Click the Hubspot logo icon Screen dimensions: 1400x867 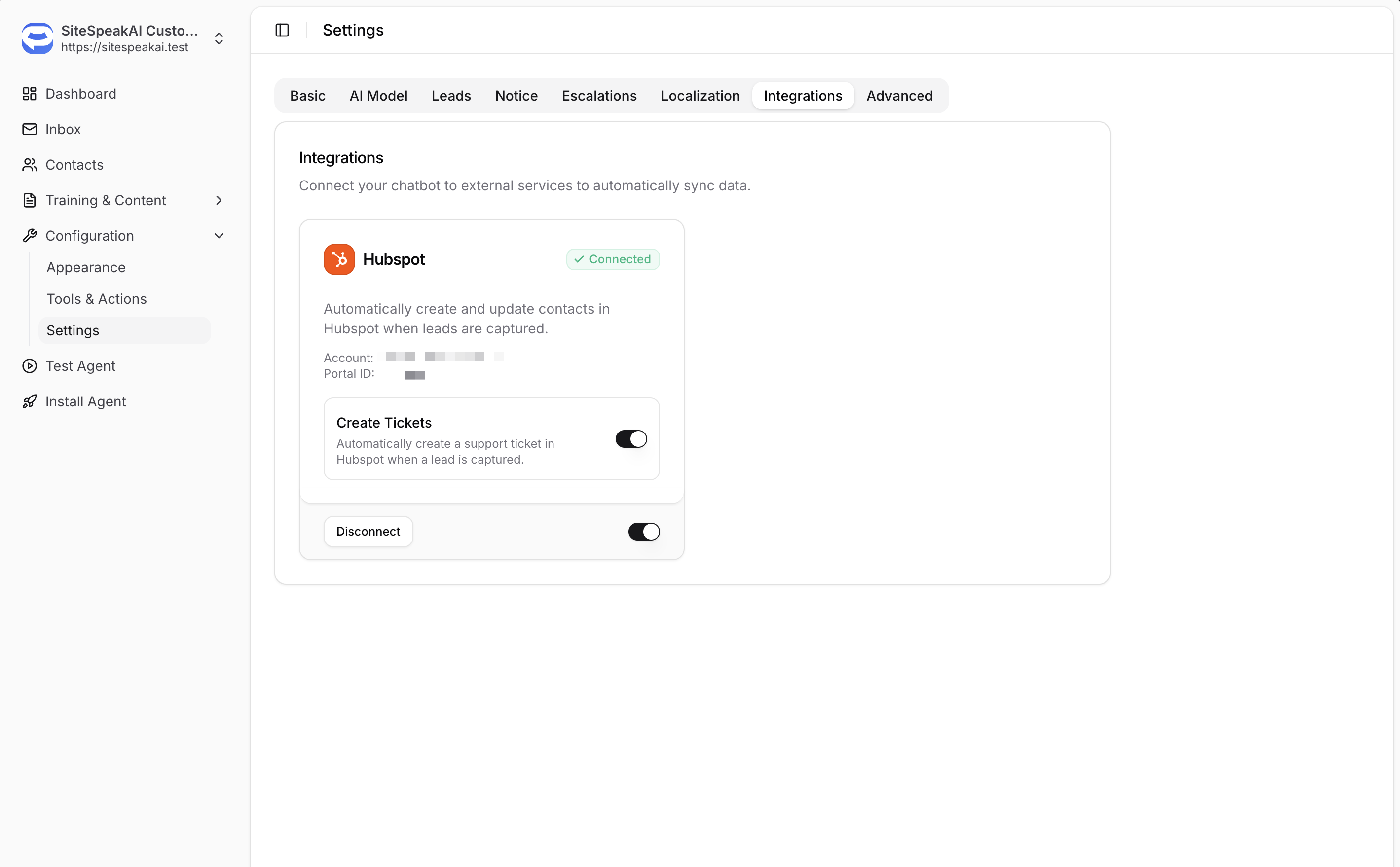pyautogui.click(x=339, y=259)
